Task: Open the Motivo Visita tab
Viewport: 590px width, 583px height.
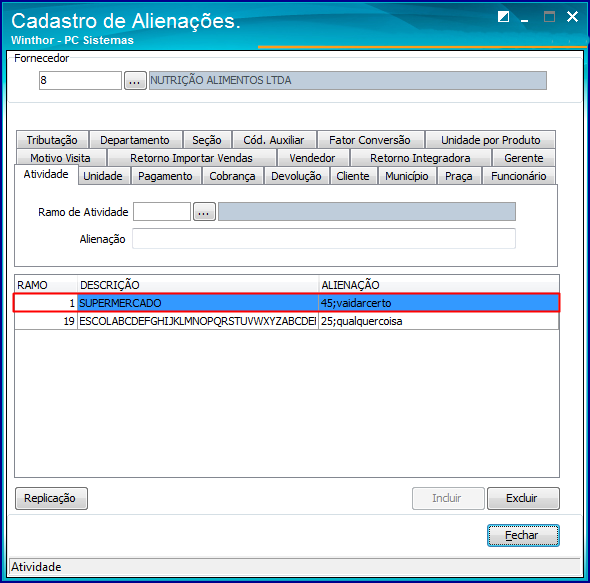Action: coord(60,158)
